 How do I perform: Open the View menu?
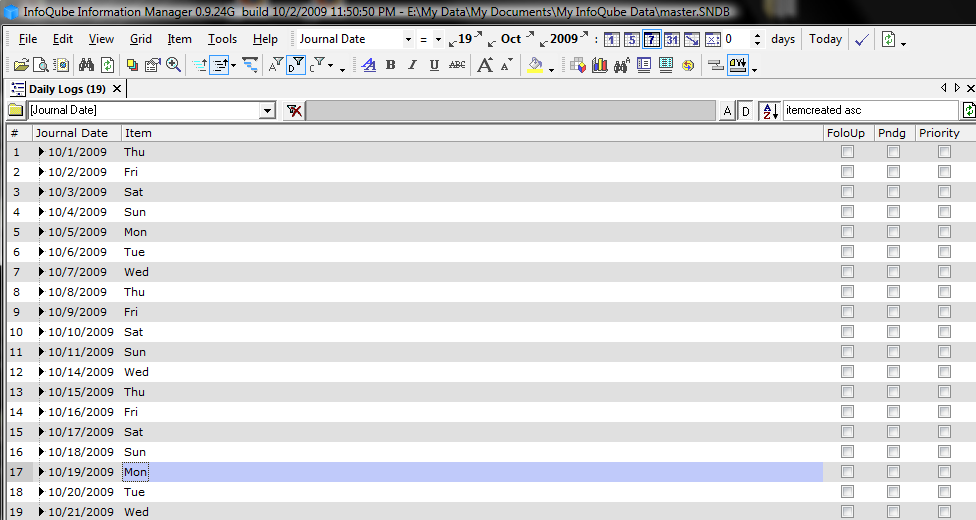[101, 39]
